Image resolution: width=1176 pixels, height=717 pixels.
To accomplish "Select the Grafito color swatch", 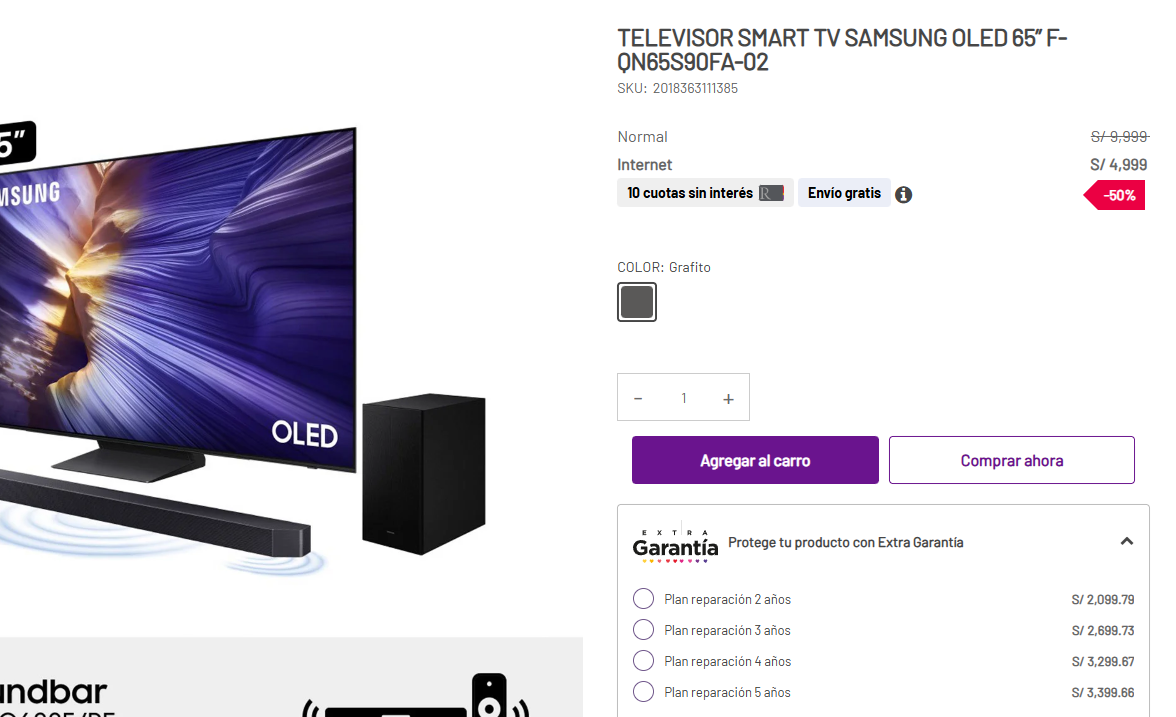I will [637, 302].
